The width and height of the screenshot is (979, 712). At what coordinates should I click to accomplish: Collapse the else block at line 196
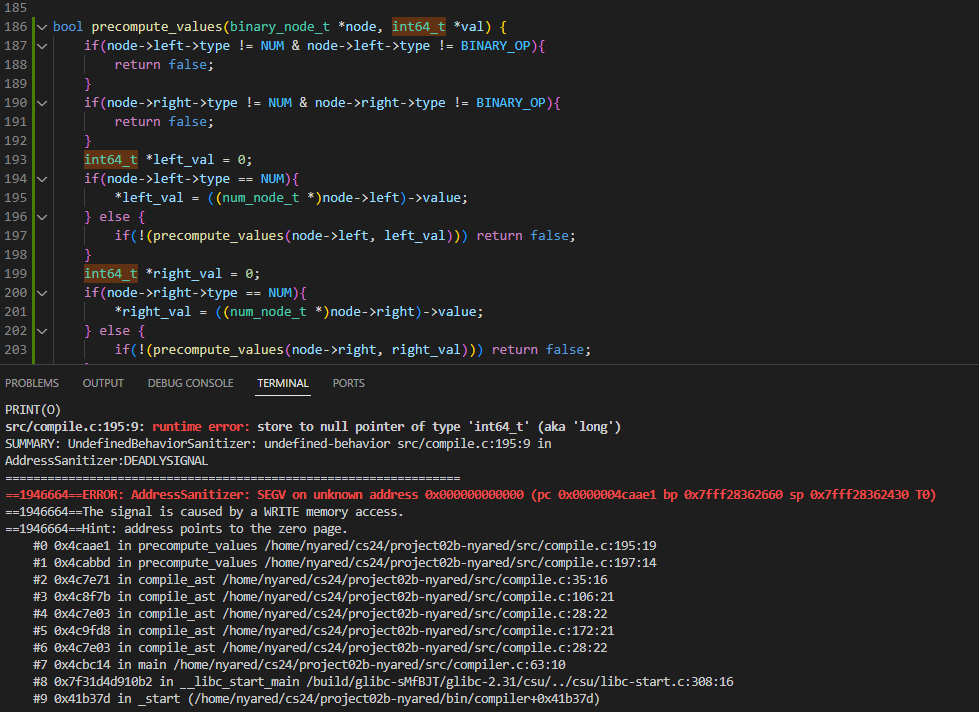[42, 216]
